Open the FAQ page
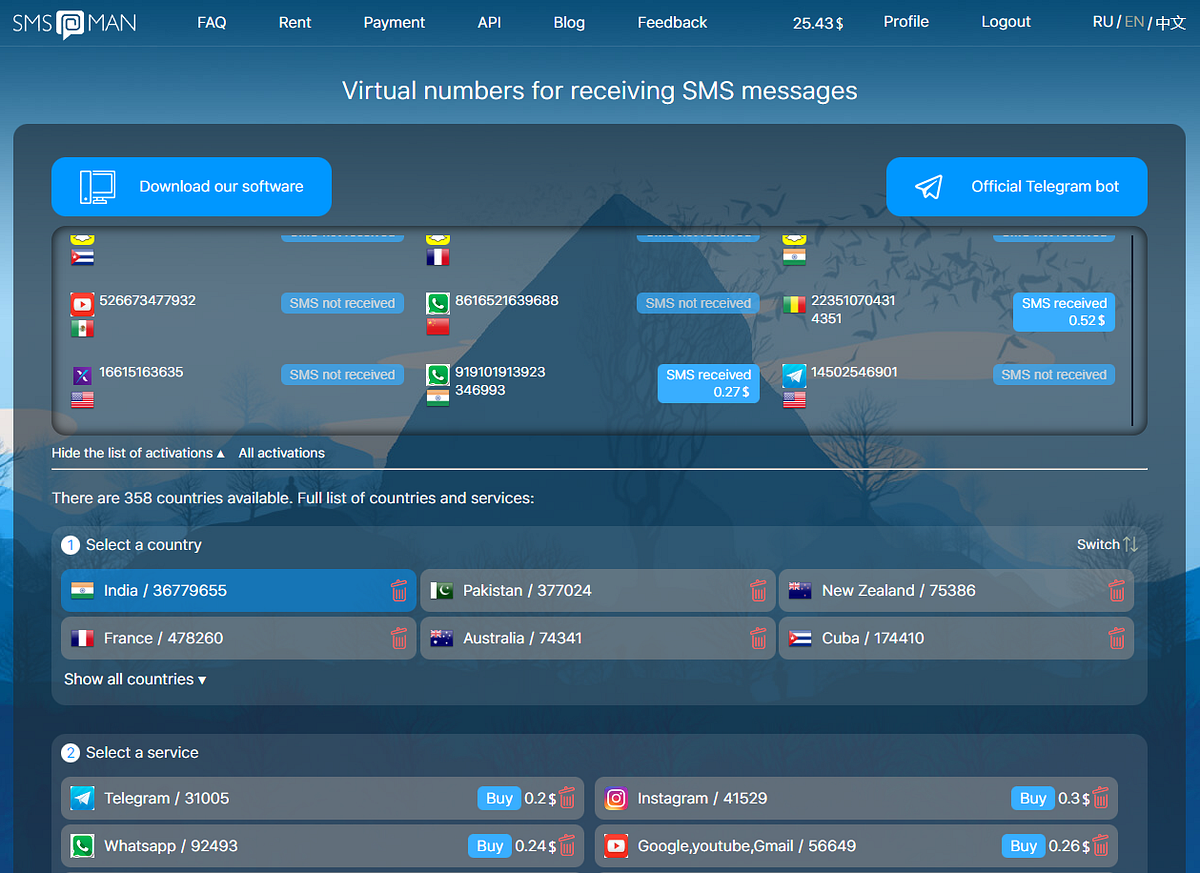This screenshot has width=1200, height=873. [x=212, y=22]
